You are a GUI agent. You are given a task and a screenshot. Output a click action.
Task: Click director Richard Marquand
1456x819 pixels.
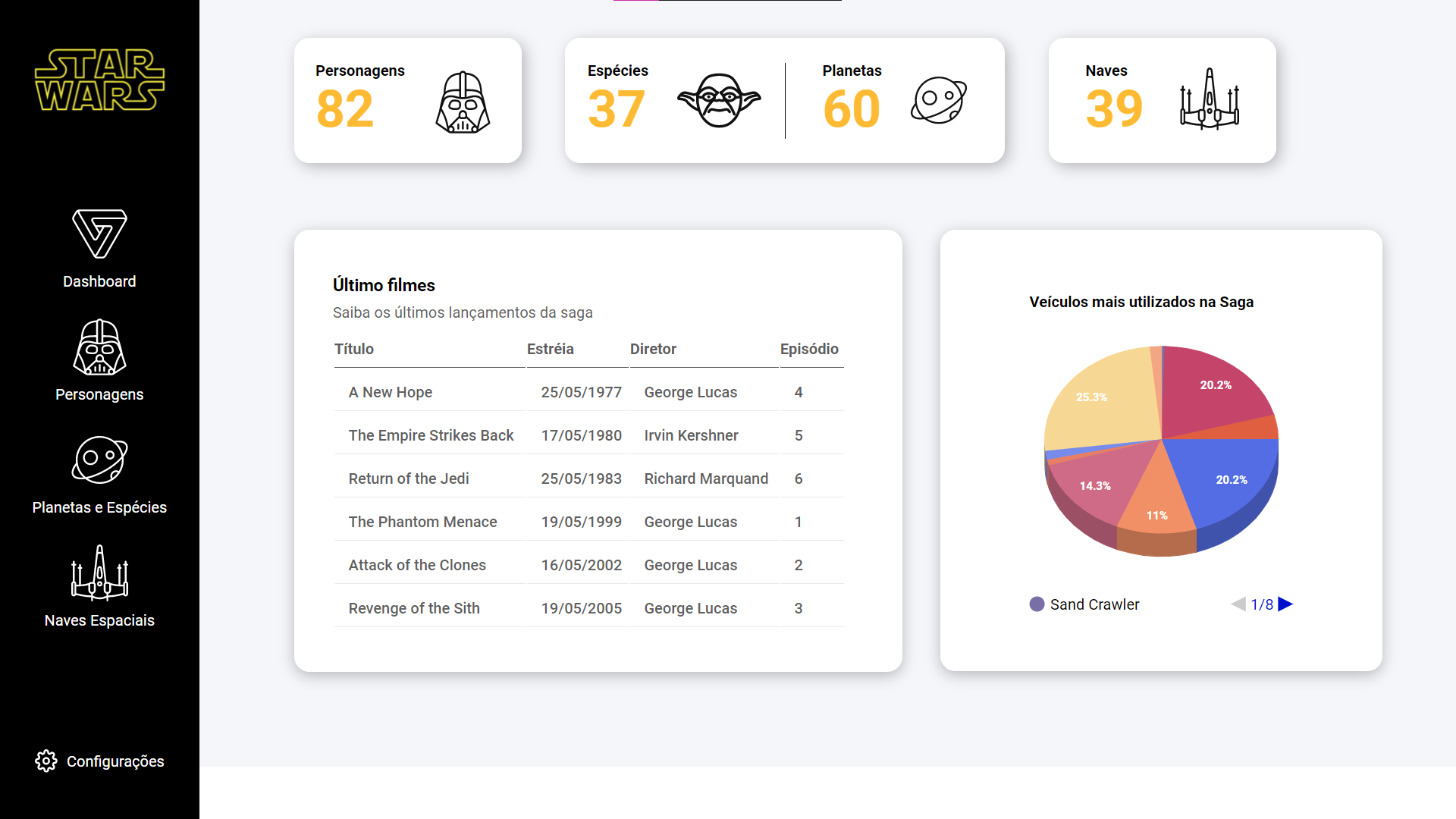[x=706, y=479]
